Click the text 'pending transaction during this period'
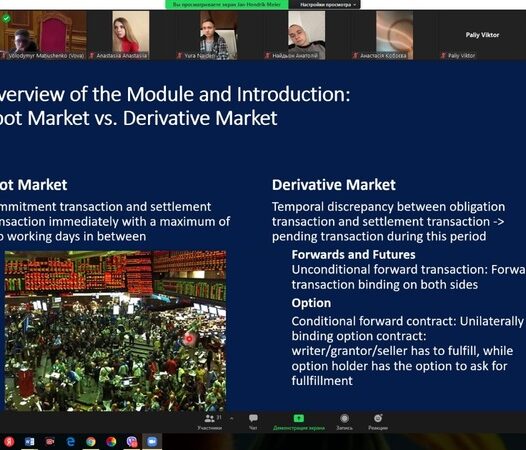Viewport: 526px width, 450px height. 379,237
